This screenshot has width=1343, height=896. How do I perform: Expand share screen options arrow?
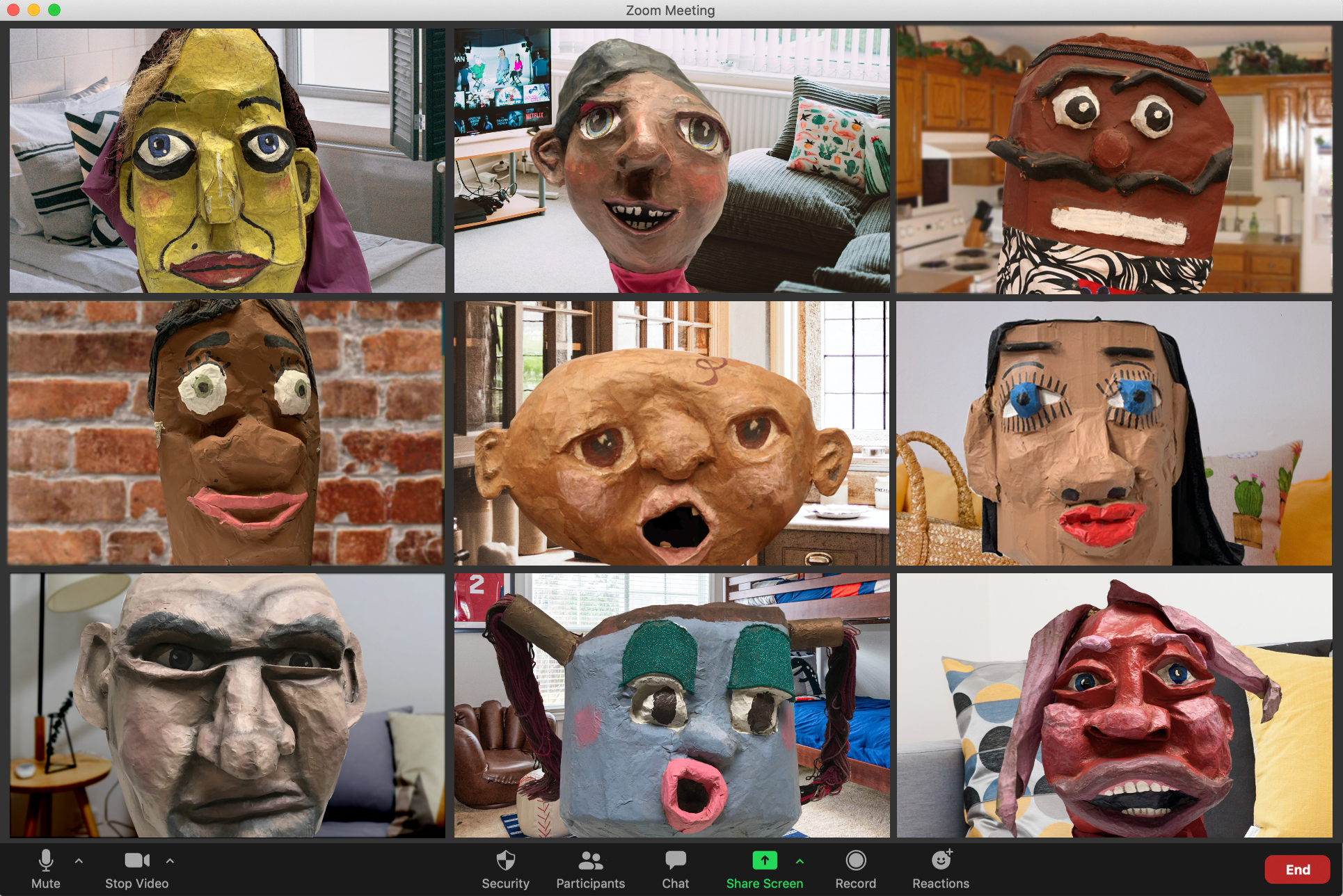click(800, 861)
